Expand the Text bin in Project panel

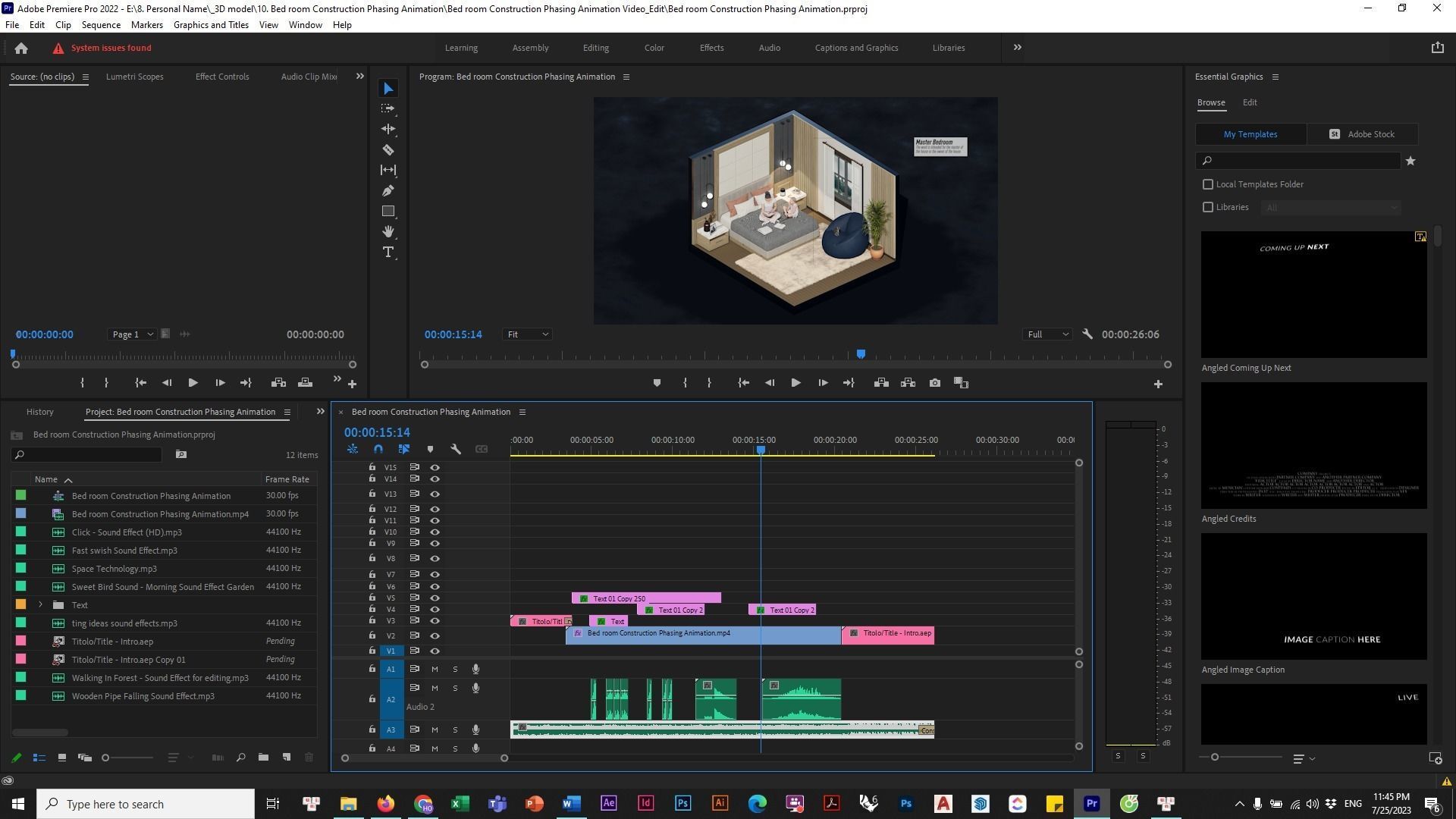coord(41,604)
